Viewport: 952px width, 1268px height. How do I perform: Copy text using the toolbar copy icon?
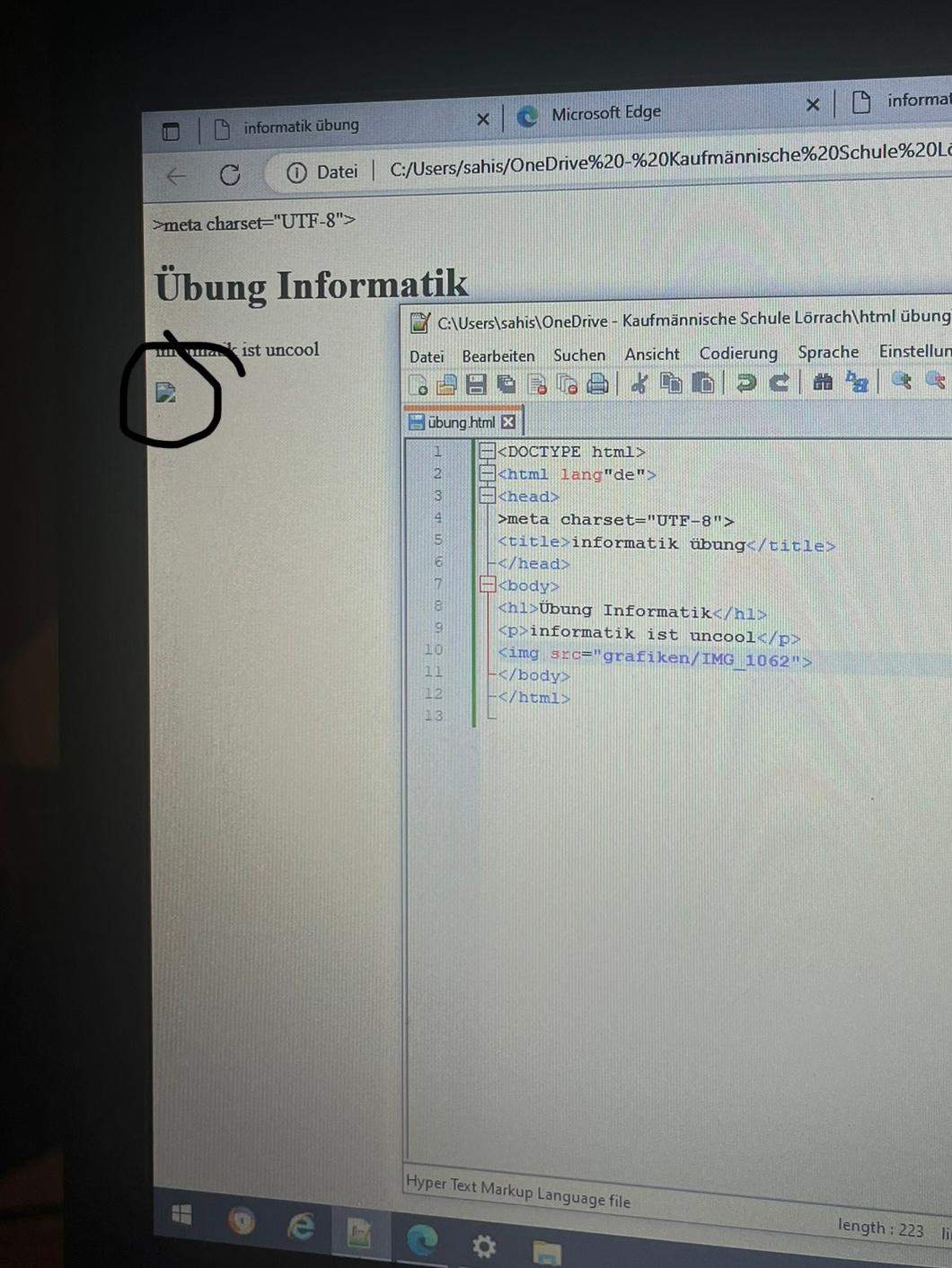(672, 384)
